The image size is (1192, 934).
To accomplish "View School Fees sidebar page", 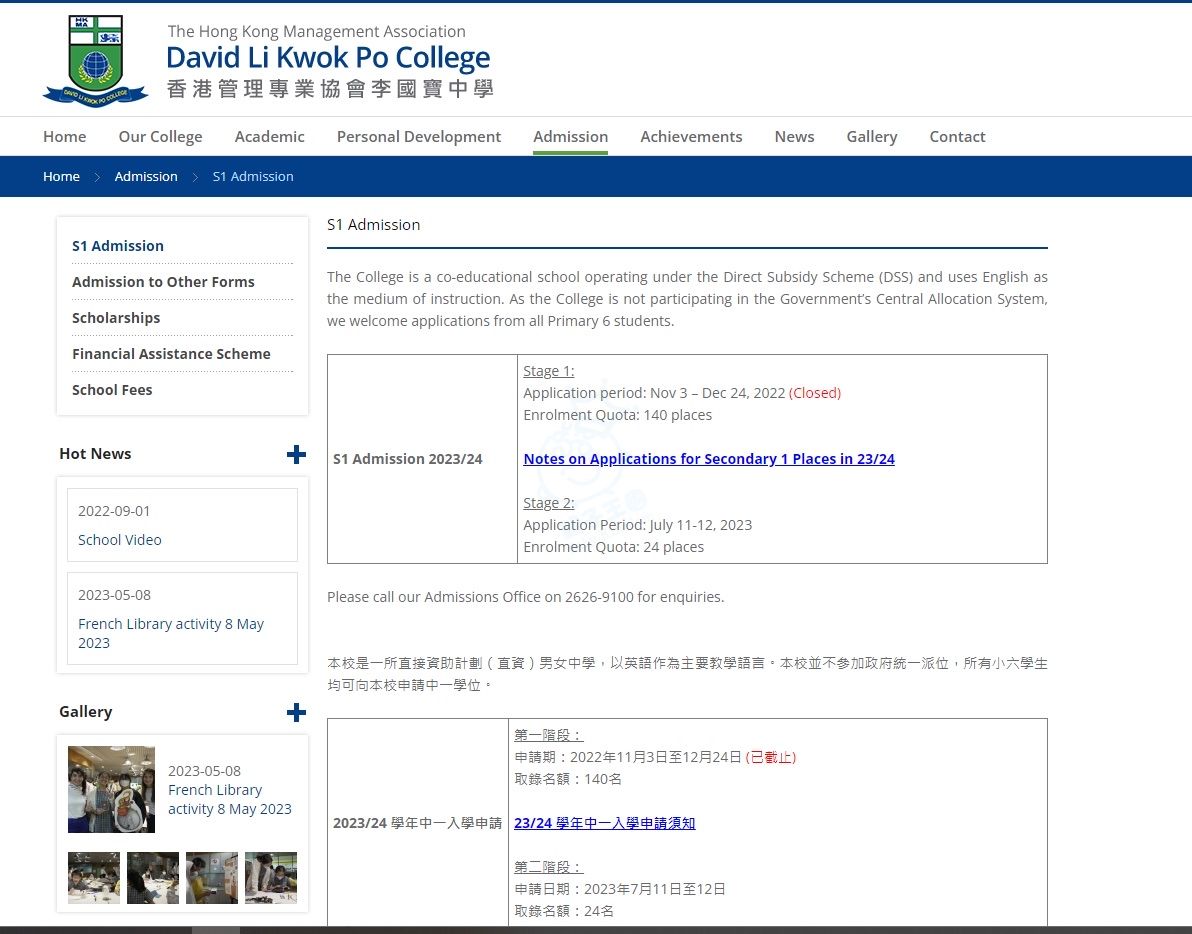I will [112, 390].
